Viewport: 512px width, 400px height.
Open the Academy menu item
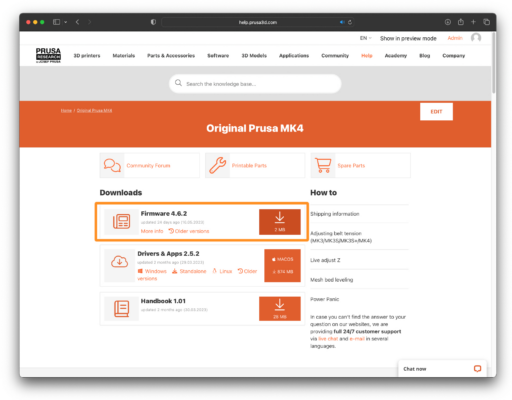(x=396, y=56)
